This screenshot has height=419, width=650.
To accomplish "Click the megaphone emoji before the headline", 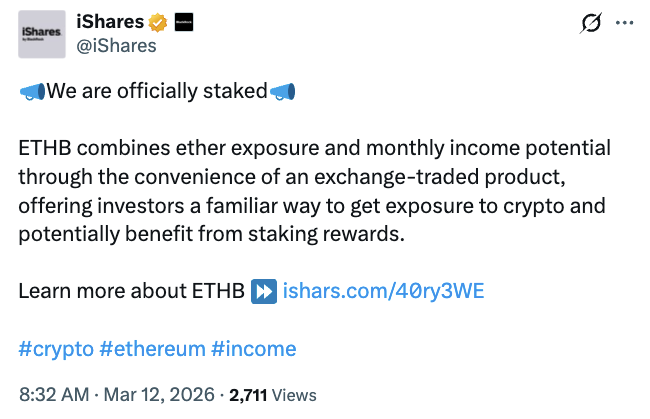I will pyautogui.click(x=32, y=92).
